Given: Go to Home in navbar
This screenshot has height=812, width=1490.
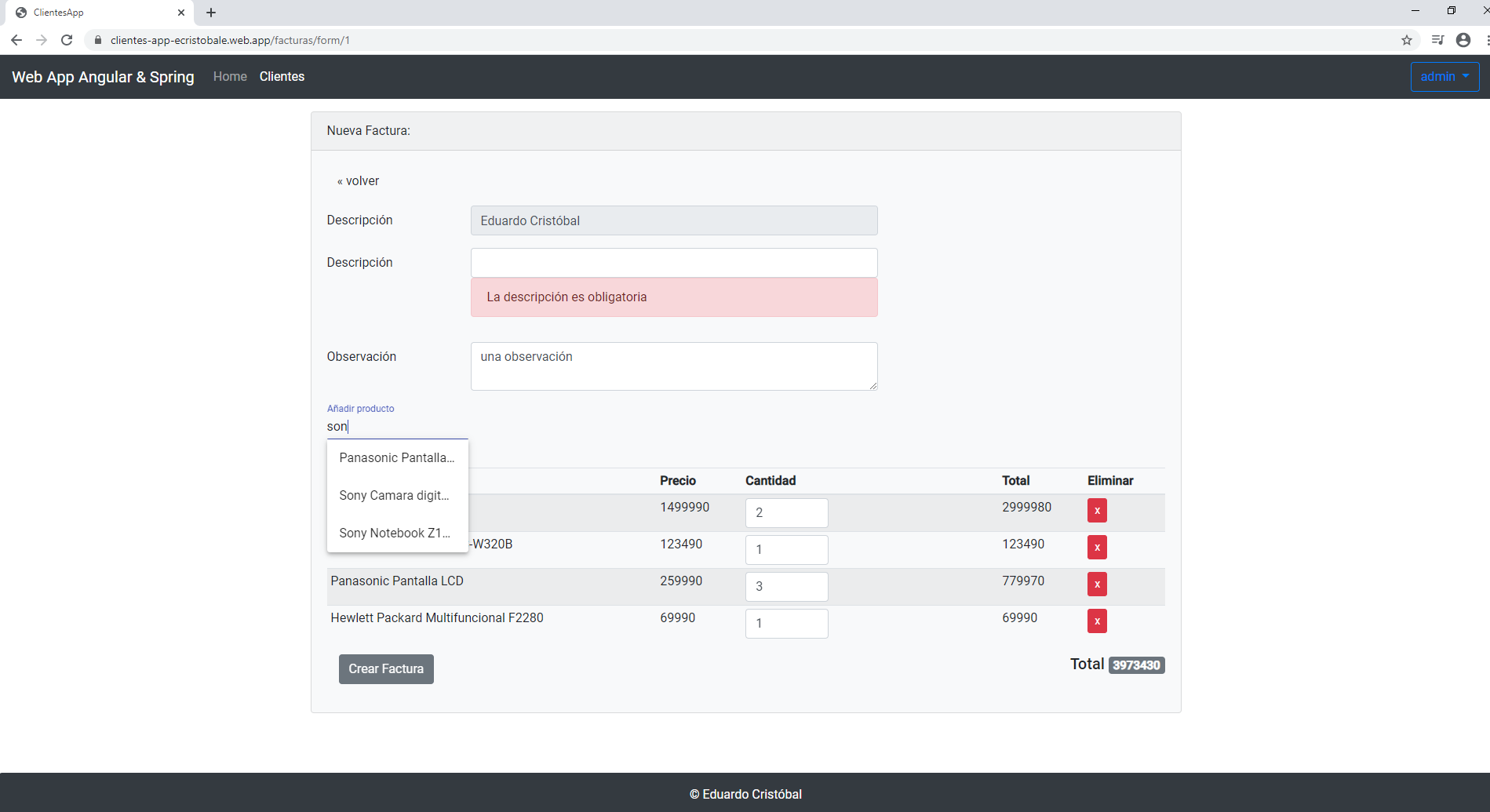Looking at the screenshot, I should tap(230, 77).
